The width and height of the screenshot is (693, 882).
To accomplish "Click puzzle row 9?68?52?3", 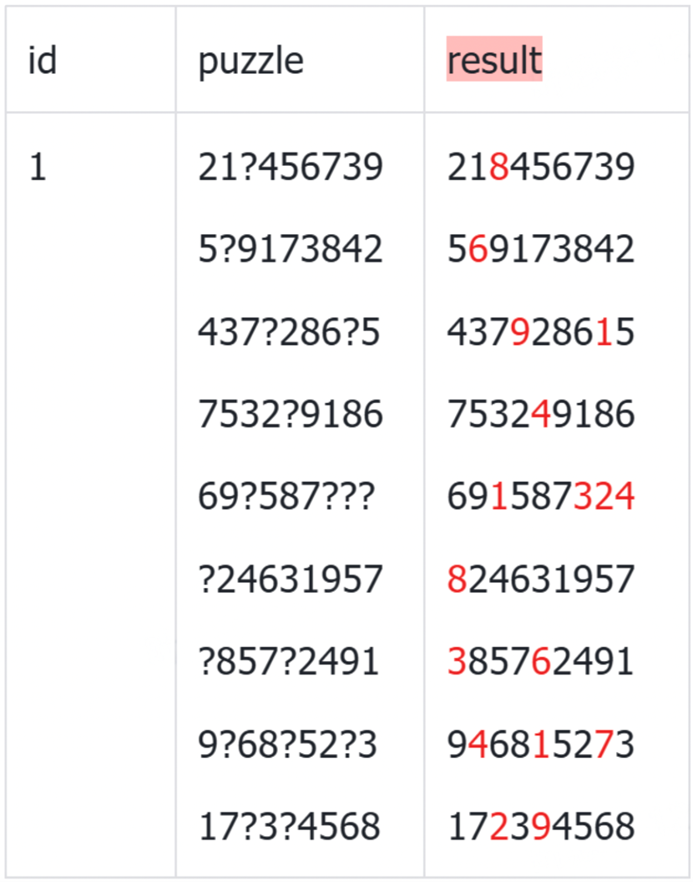I will point(287,744).
